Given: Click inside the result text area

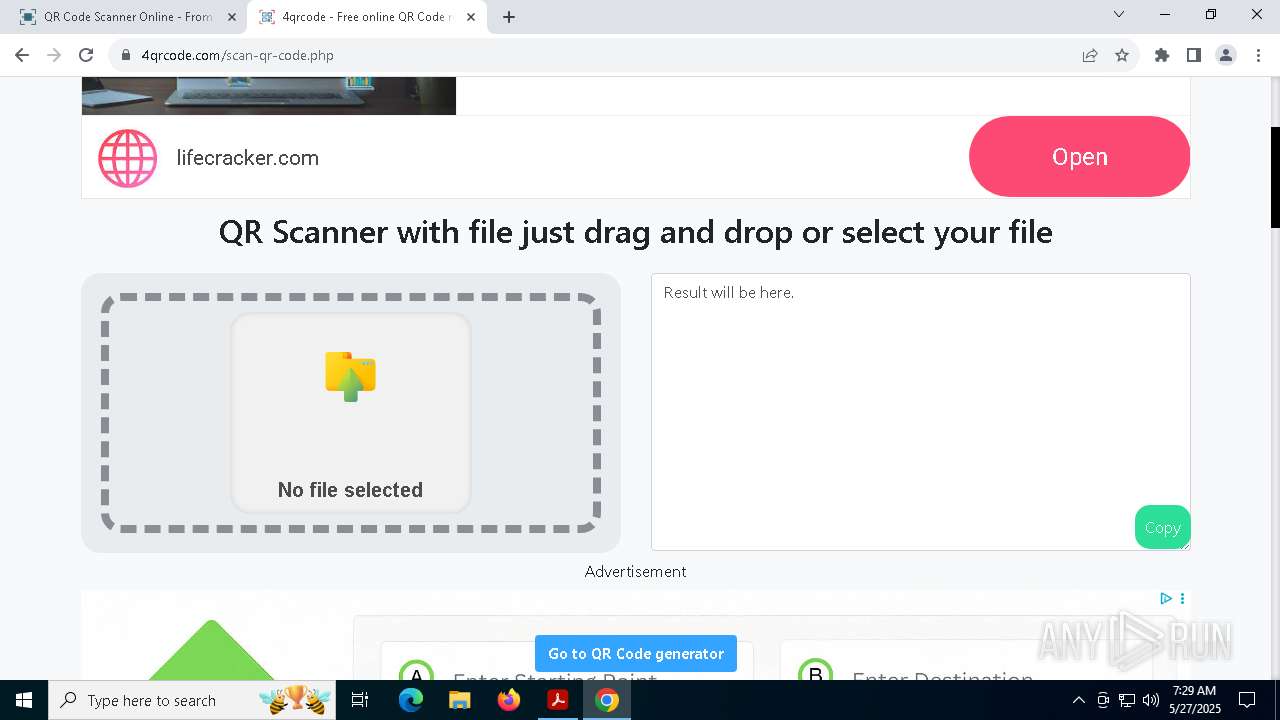Looking at the screenshot, I should [x=920, y=411].
